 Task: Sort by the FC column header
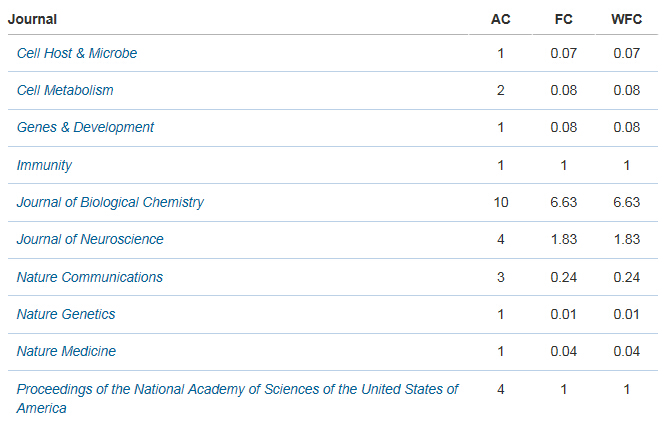click(x=564, y=19)
